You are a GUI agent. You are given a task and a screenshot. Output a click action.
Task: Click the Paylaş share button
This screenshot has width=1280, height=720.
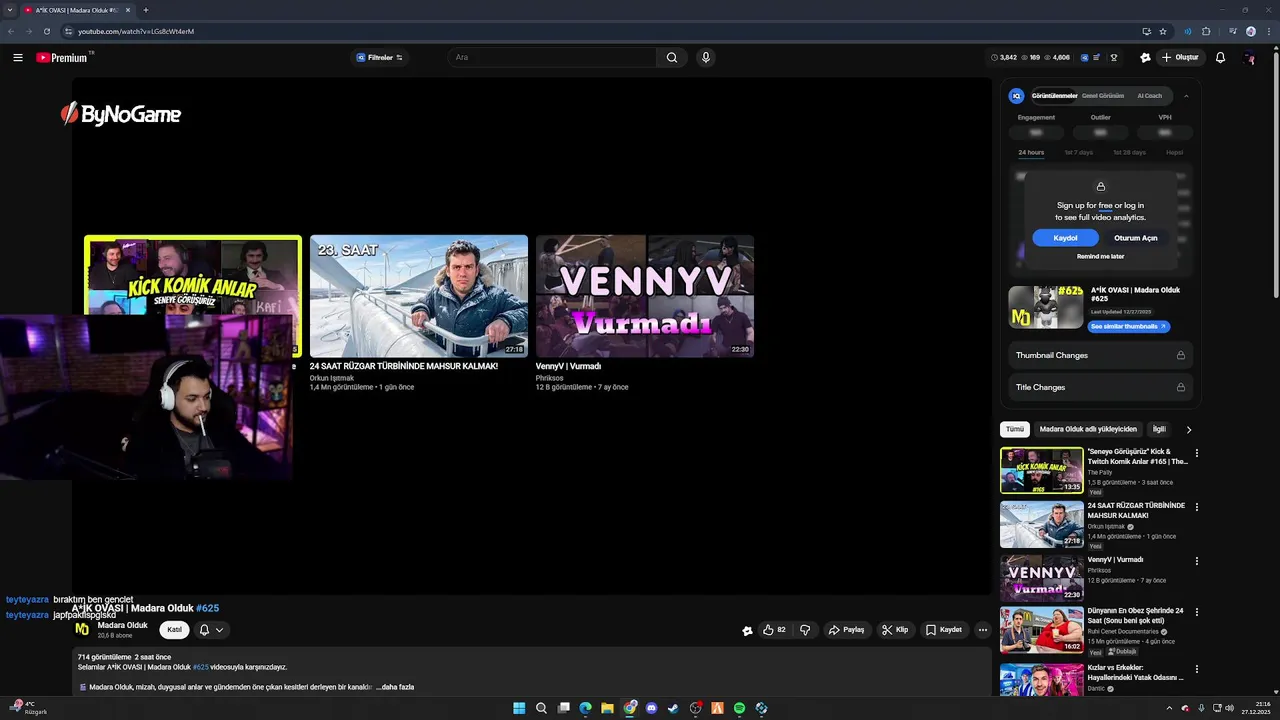846,630
